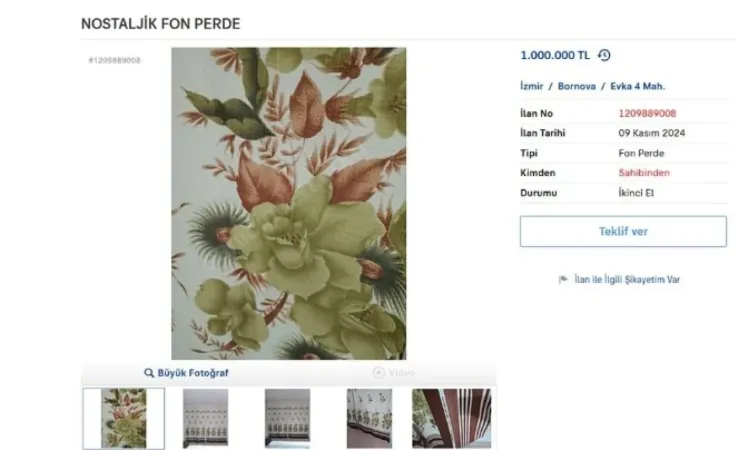748x450 pixels.
Task: Select the third curtain thumbnail
Action: tap(287, 418)
